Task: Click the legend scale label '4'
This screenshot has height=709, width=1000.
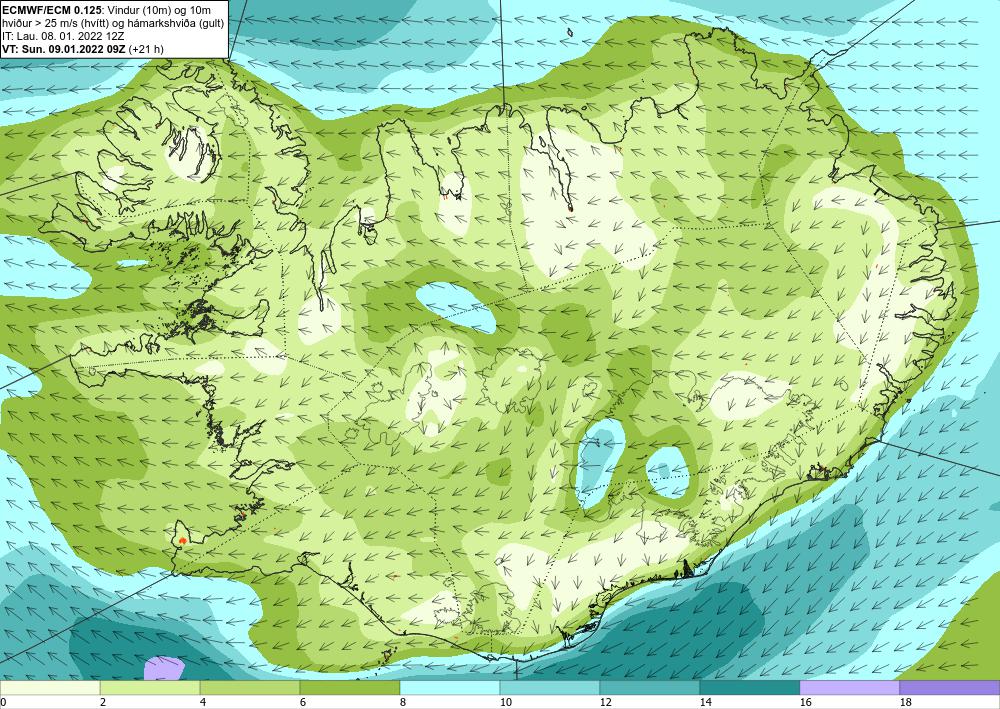Action: click(x=203, y=702)
